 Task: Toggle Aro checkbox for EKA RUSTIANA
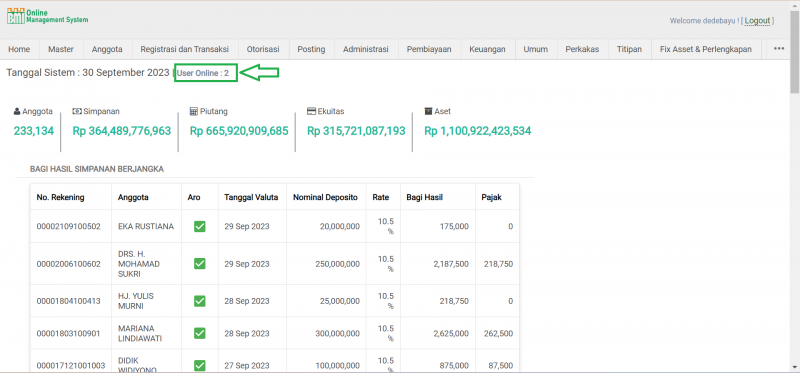tap(199, 226)
